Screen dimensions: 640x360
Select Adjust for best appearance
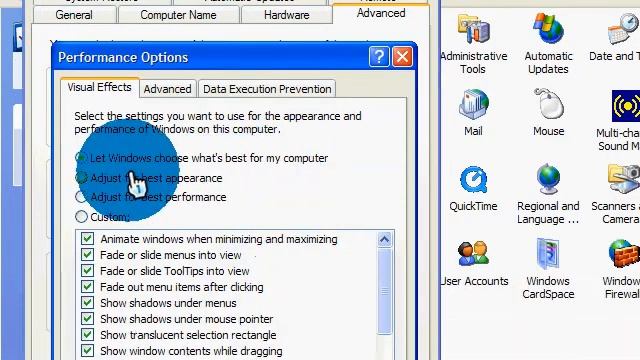click(81, 178)
